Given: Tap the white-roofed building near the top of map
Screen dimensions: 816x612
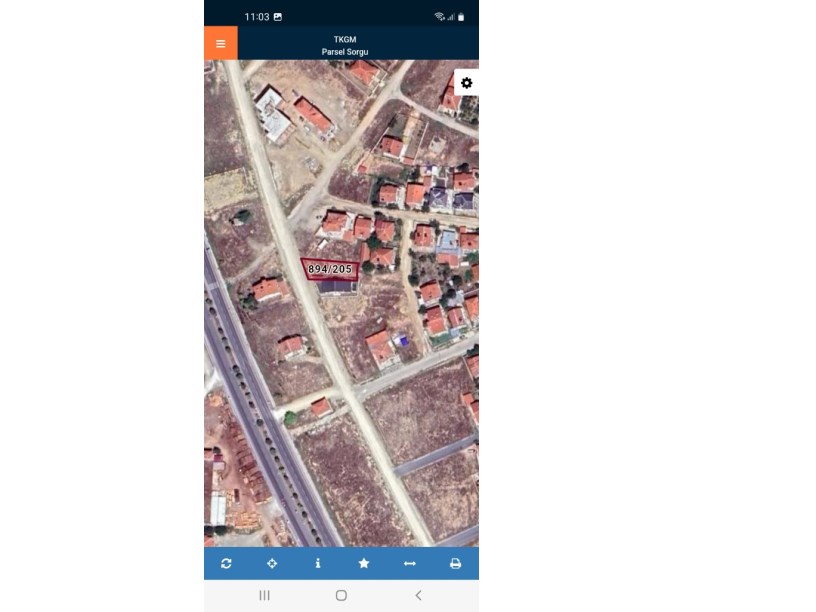Looking at the screenshot, I should pyautogui.click(x=273, y=114).
